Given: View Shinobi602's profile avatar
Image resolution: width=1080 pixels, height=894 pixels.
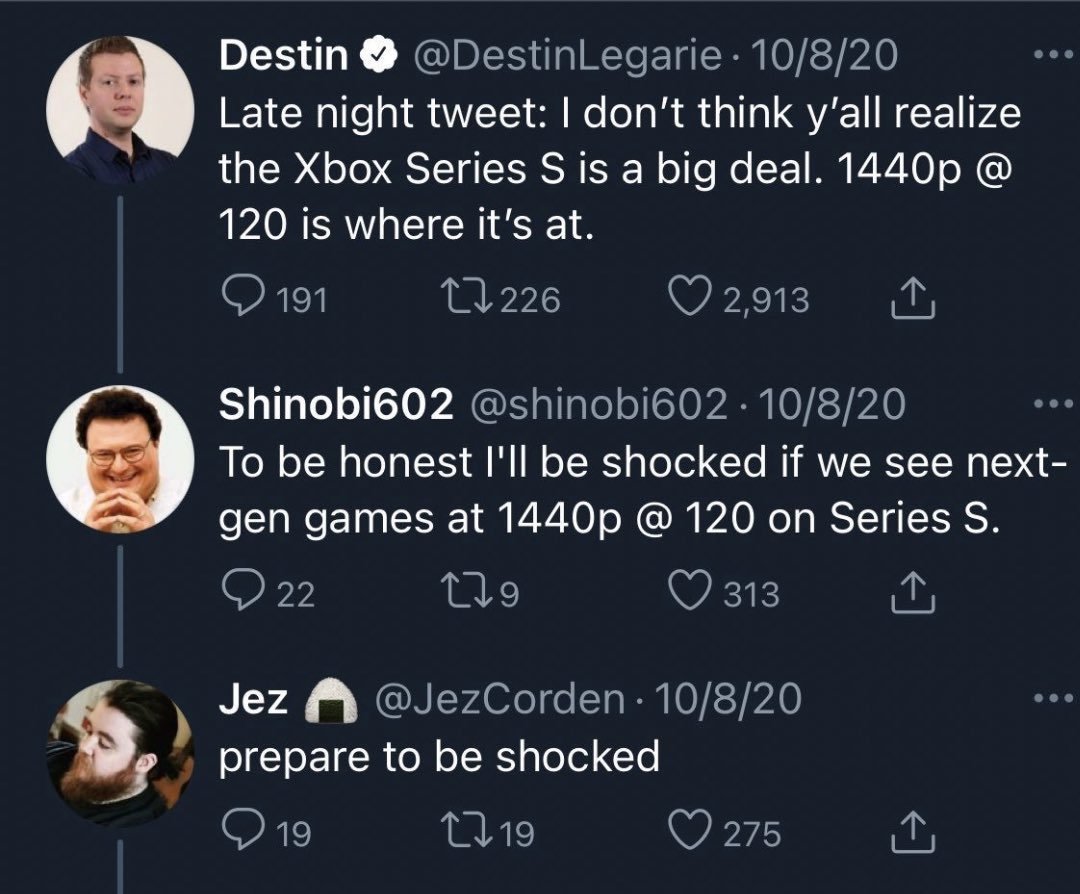Looking at the screenshot, I should 120,457.
